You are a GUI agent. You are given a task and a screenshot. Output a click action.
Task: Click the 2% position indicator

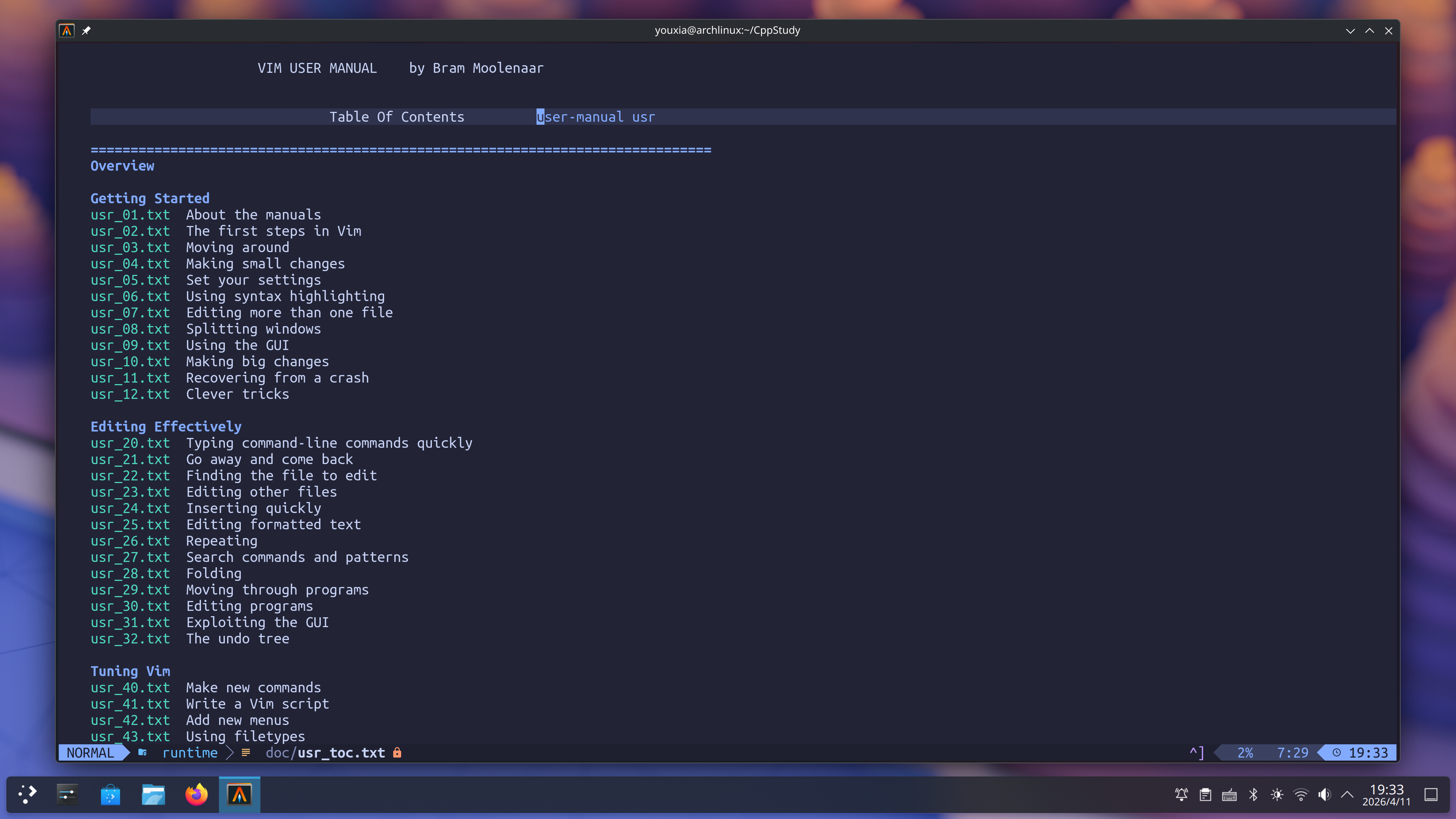coord(1245,752)
